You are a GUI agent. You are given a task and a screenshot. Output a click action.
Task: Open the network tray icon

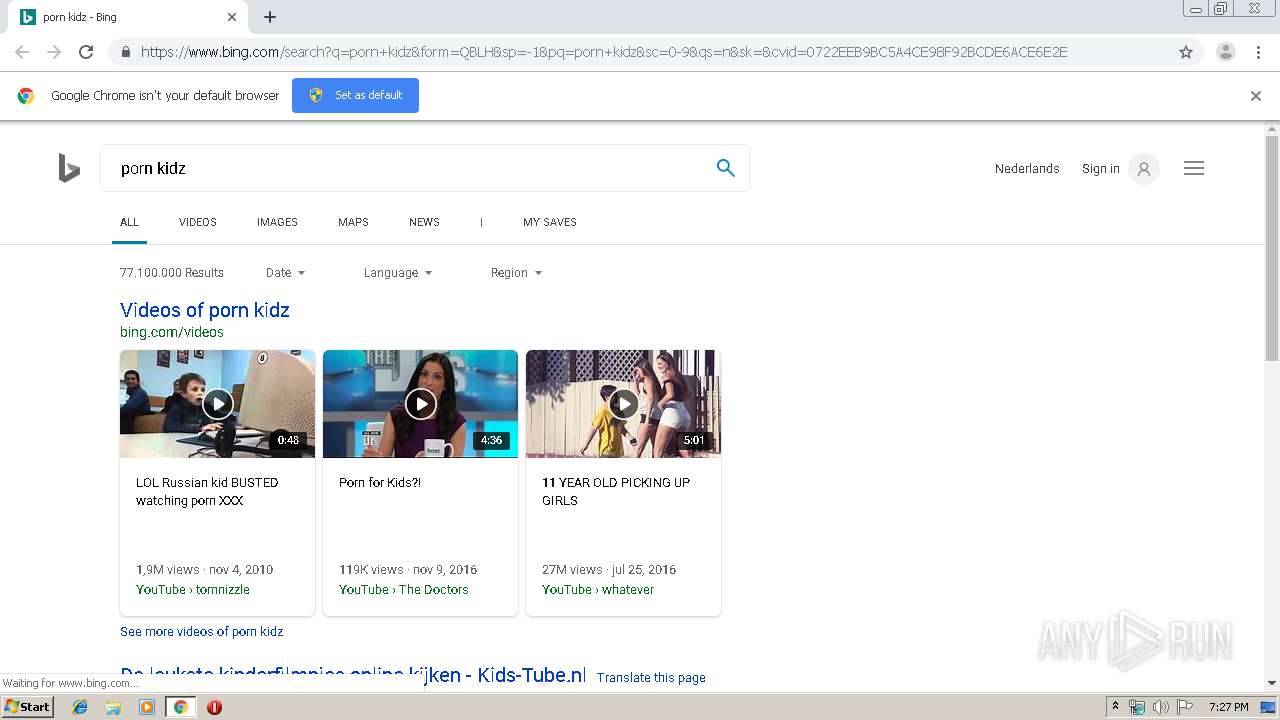coord(1137,707)
